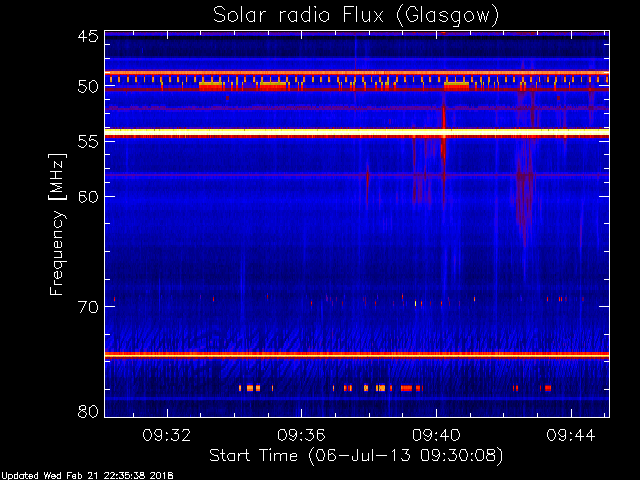This screenshot has width=640, height=480.
Task: Click the 70 frequency tick label
Action: coord(88,307)
